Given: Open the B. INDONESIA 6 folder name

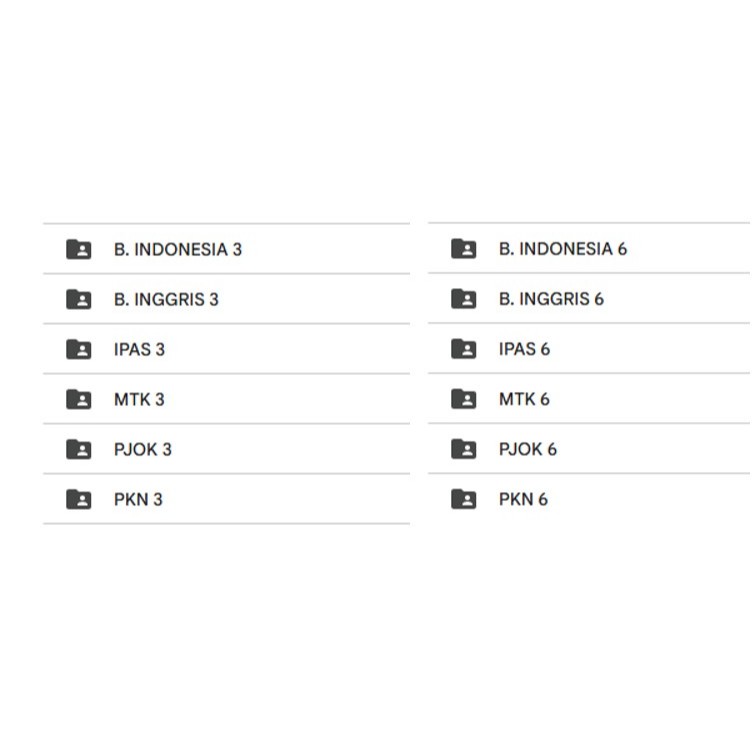Looking at the screenshot, I should pos(563,249).
